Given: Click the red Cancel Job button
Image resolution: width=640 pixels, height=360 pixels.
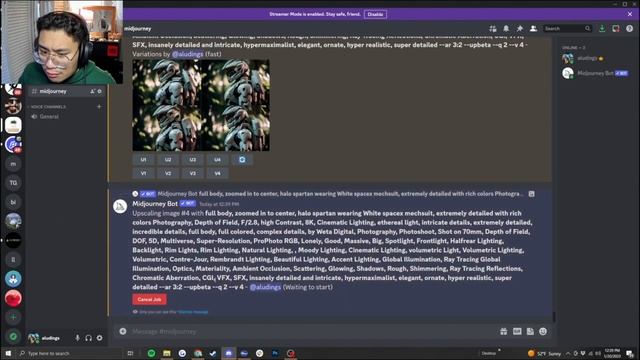Looking at the screenshot, I should pyautogui.click(x=149, y=300).
